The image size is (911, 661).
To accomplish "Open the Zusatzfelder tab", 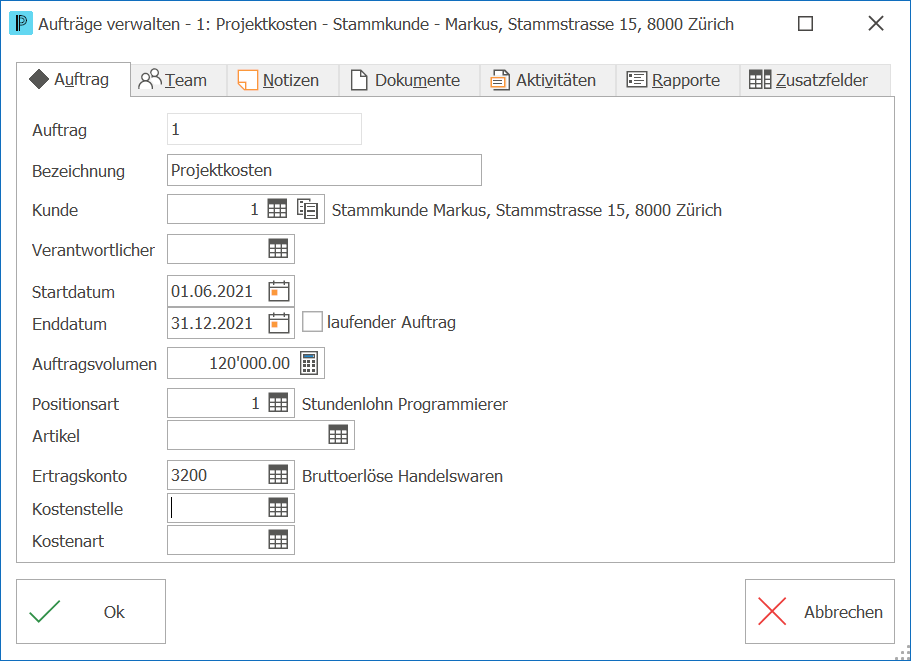I will coord(815,80).
